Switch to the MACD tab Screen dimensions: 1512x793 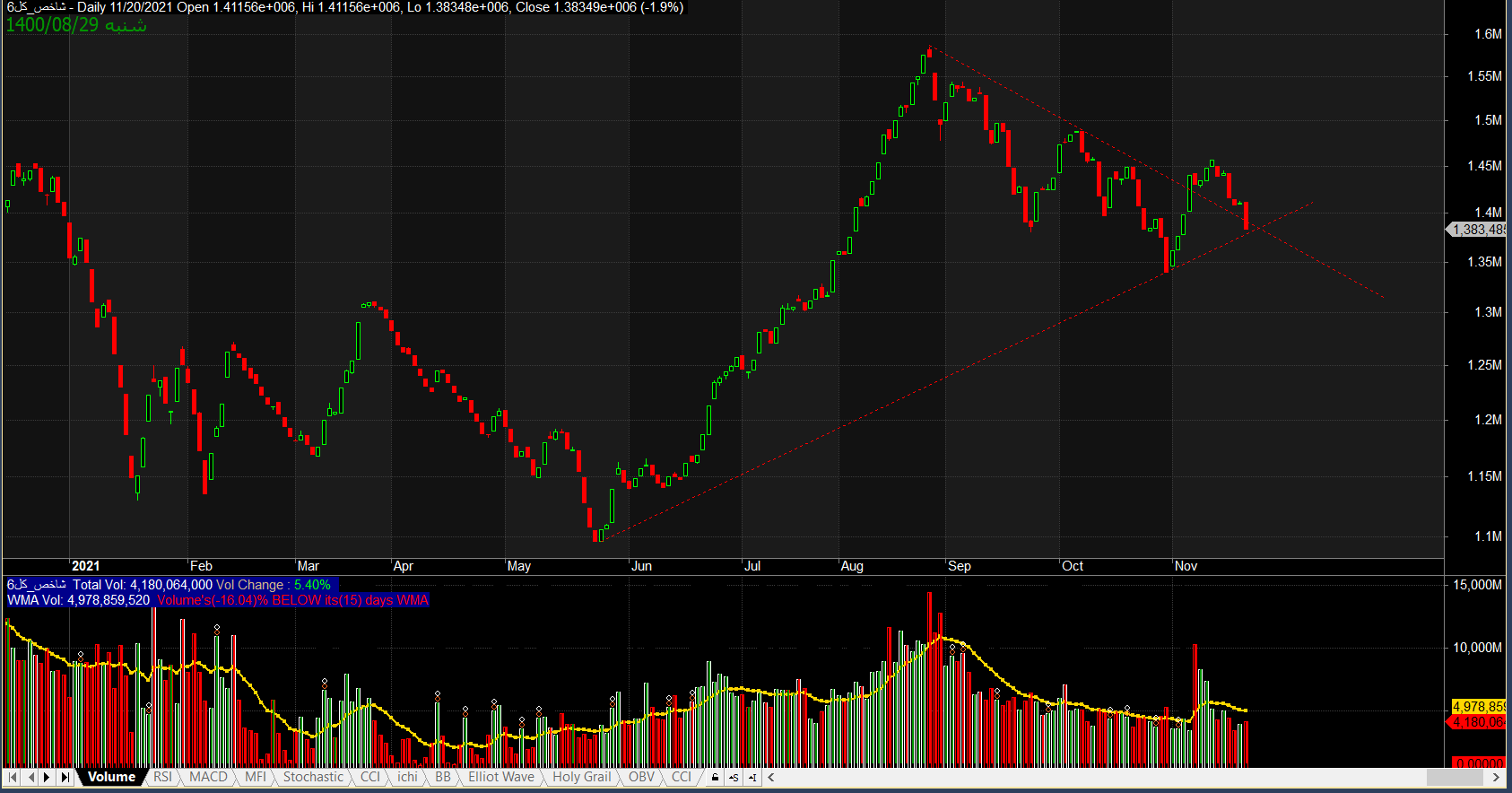click(208, 777)
